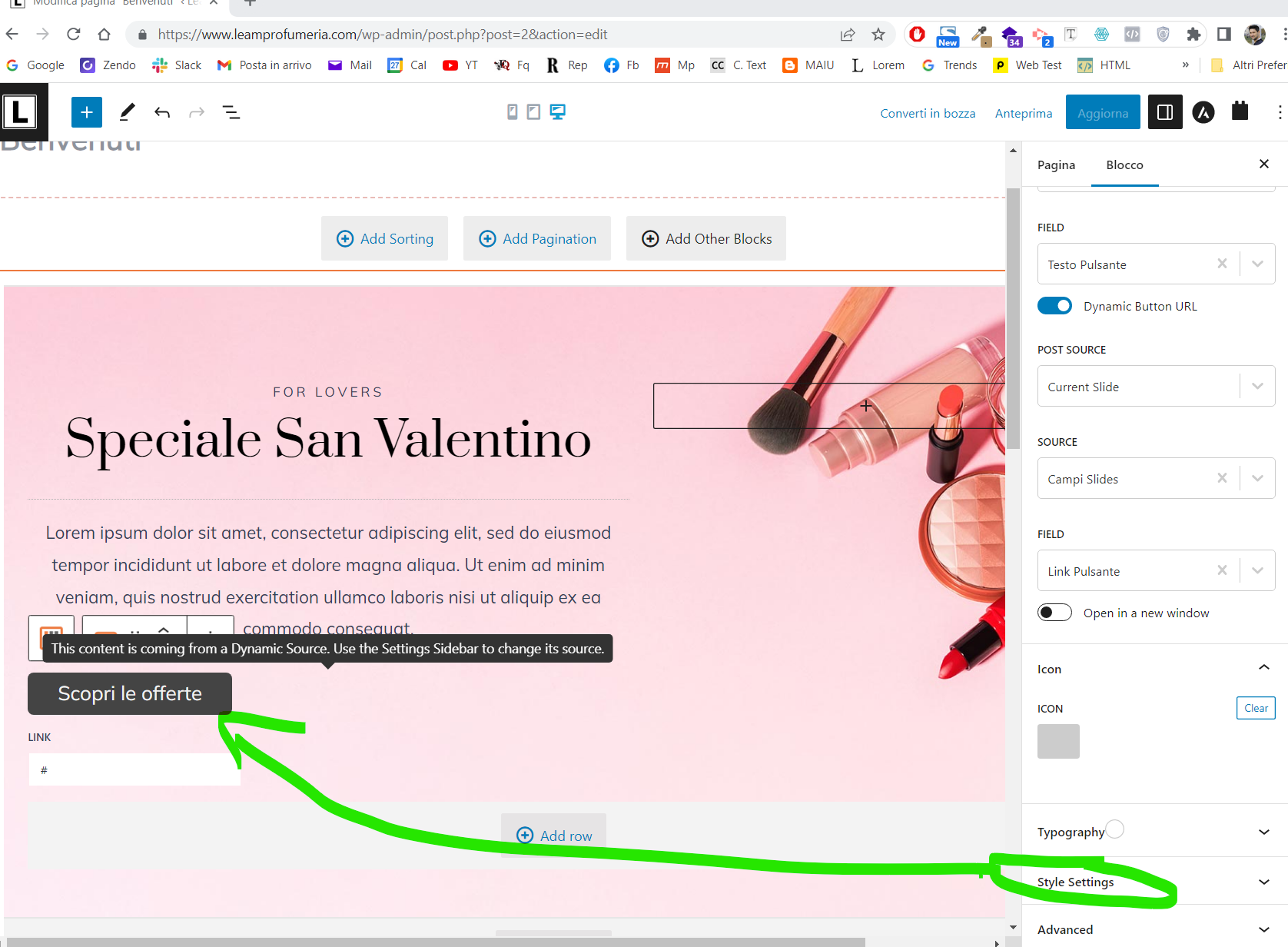Enable Open in a new window

[1054, 613]
